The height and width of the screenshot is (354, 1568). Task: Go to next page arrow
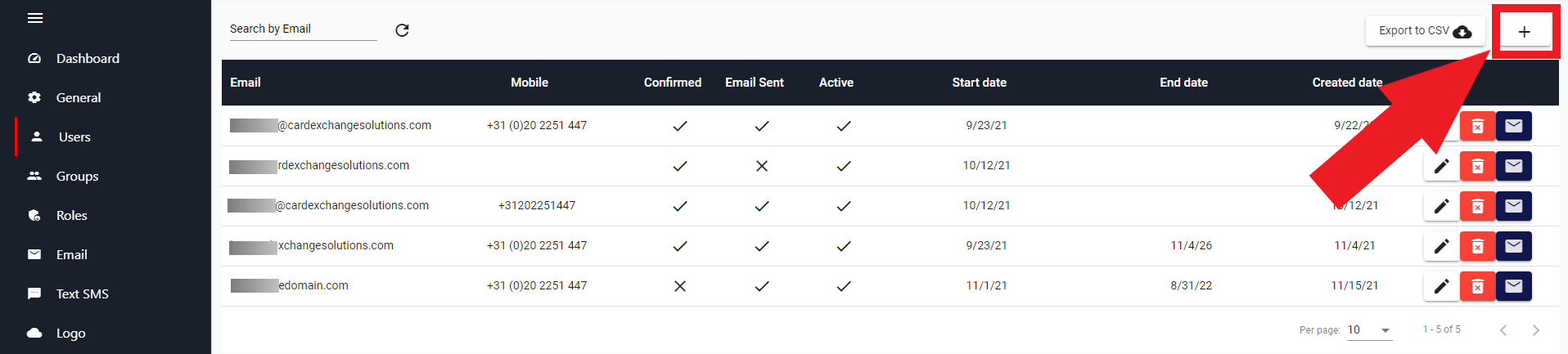(1535, 330)
